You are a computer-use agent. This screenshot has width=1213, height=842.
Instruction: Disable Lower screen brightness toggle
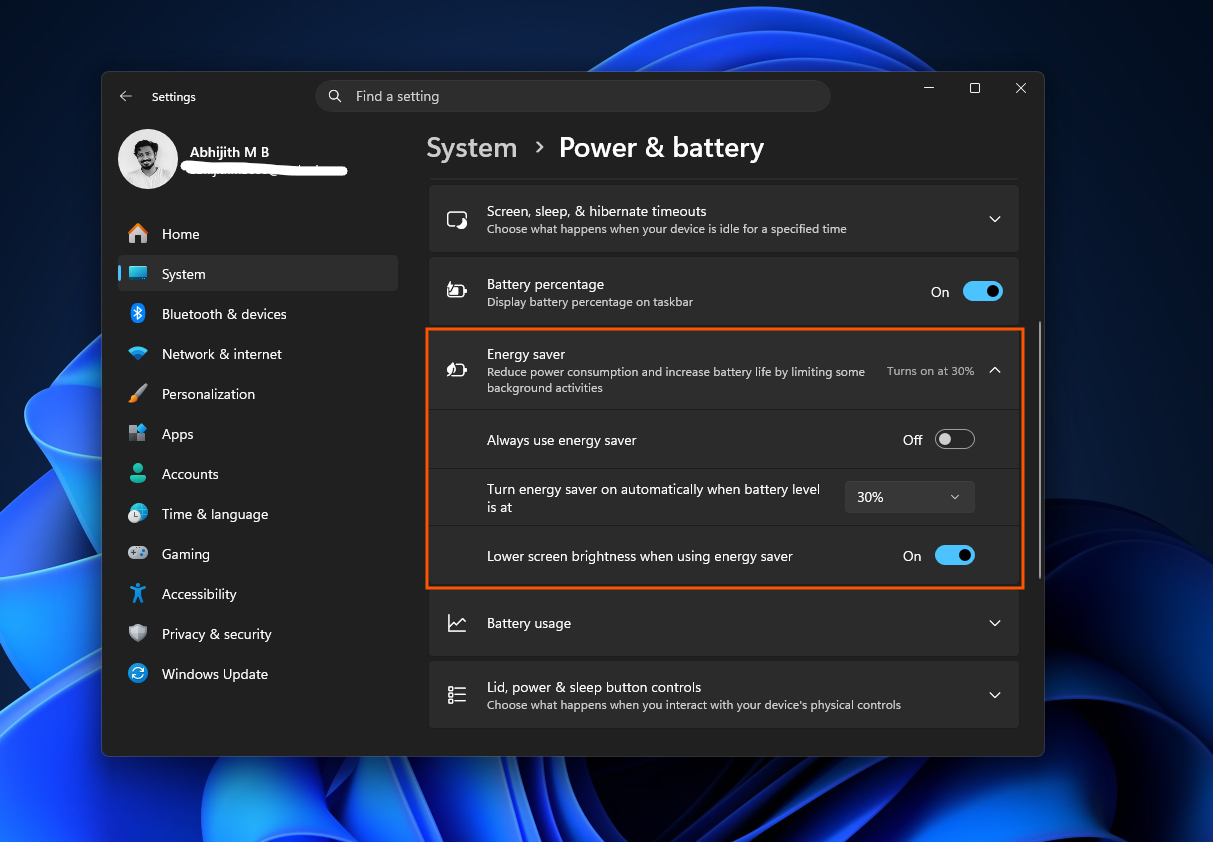click(x=954, y=556)
